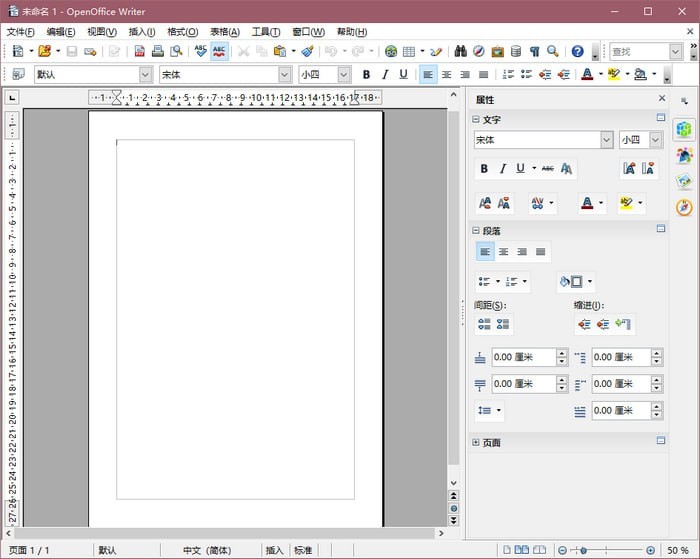Open the 小四 font size dropdown in sidebar
This screenshot has height=559, width=700.
click(x=655, y=140)
